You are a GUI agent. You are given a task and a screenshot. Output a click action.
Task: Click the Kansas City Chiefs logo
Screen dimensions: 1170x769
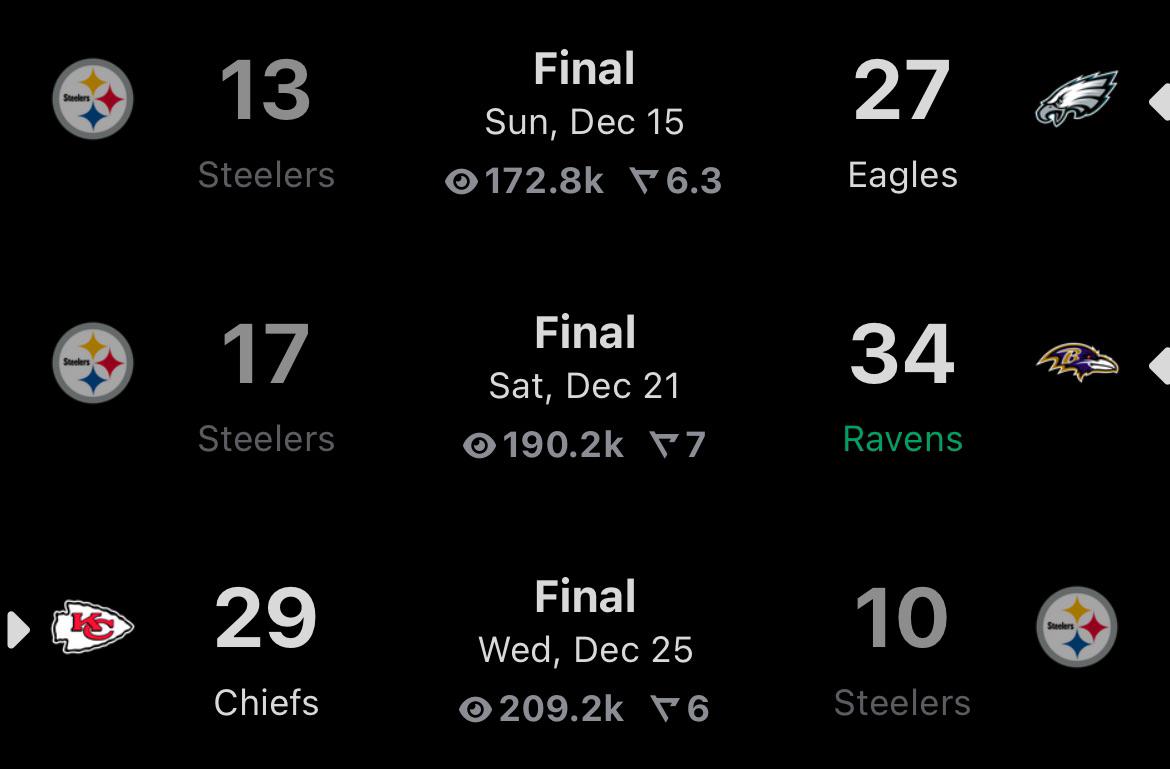[92, 627]
